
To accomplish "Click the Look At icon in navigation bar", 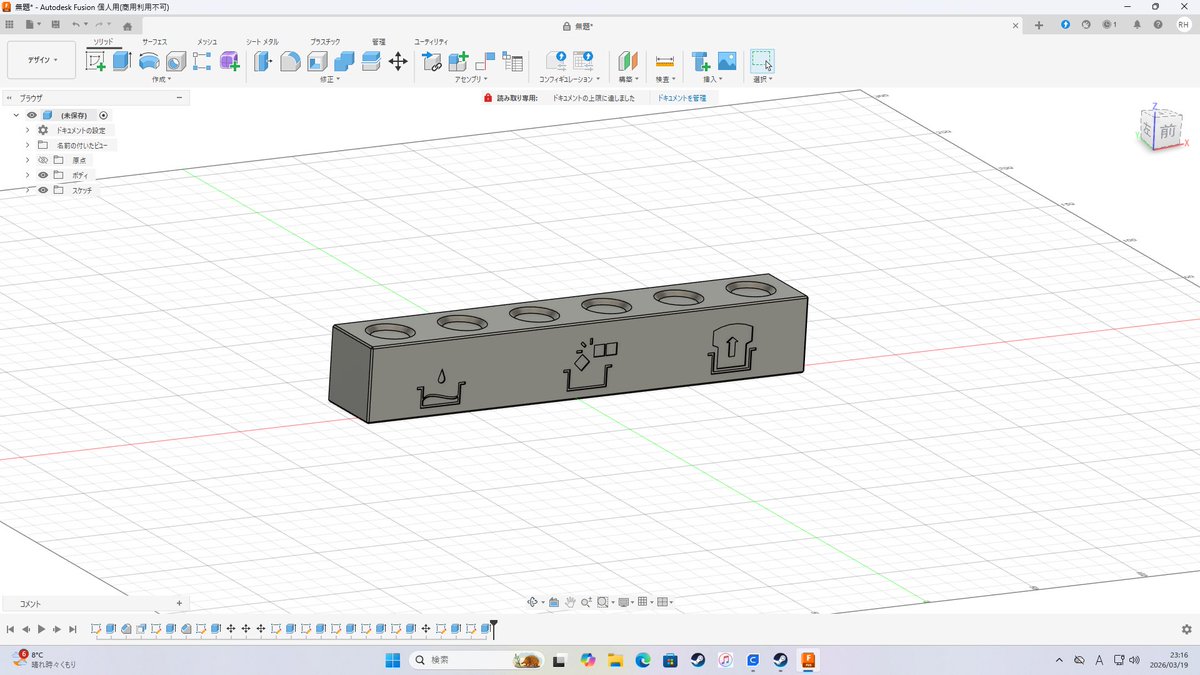I will pos(553,602).
